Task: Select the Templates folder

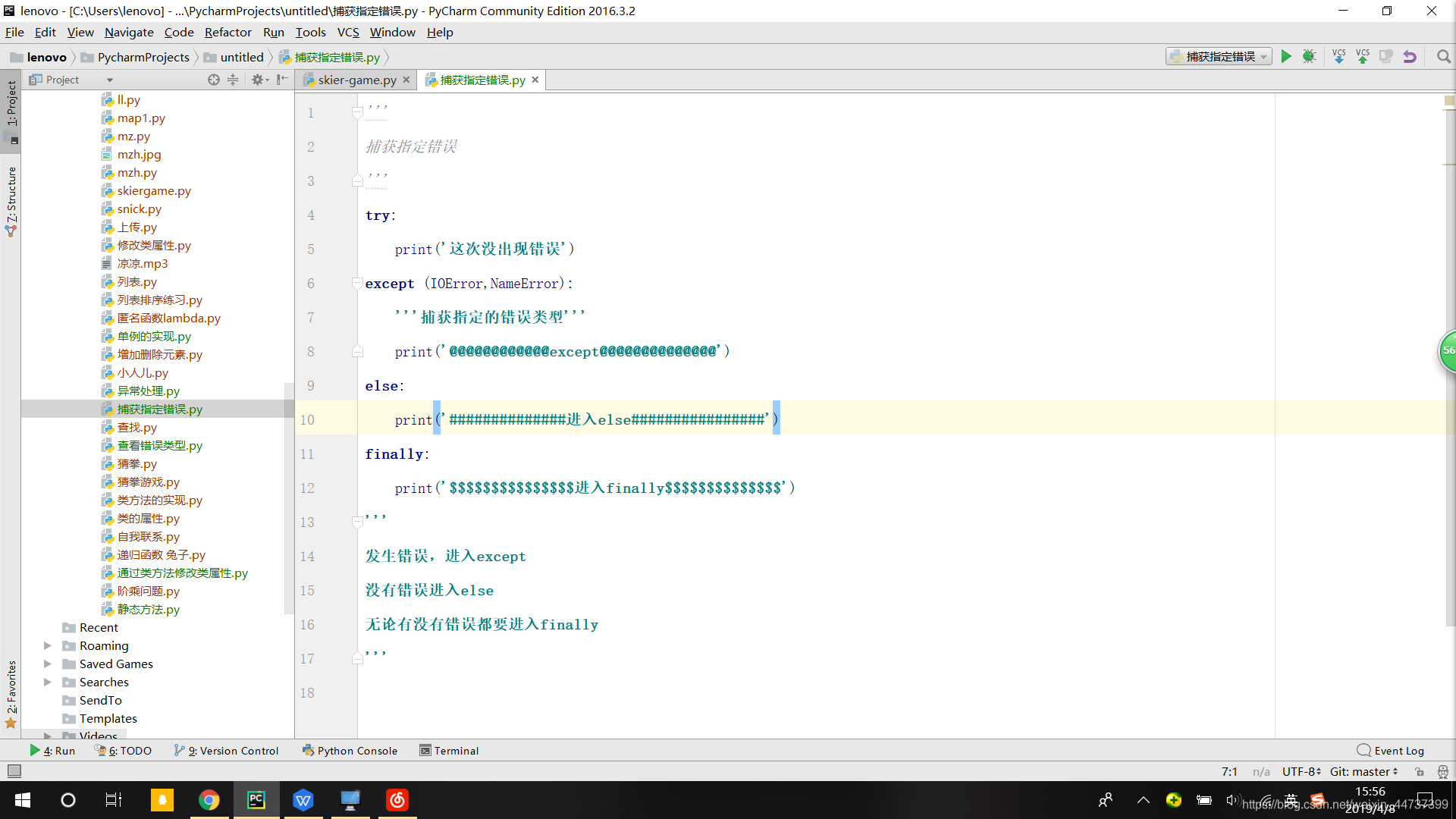Action: click(108, 718)
